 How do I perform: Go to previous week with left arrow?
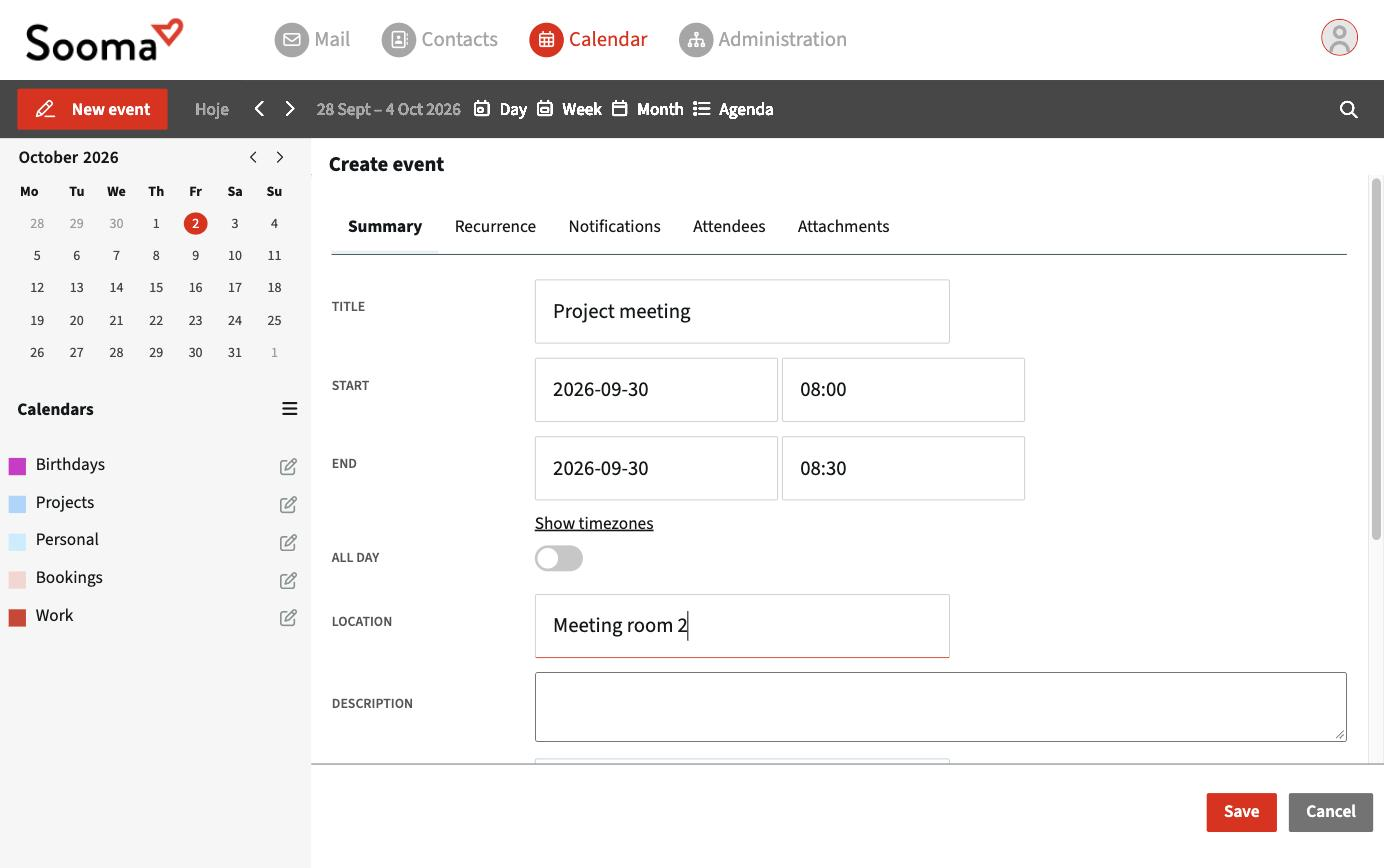pos(259,109)
